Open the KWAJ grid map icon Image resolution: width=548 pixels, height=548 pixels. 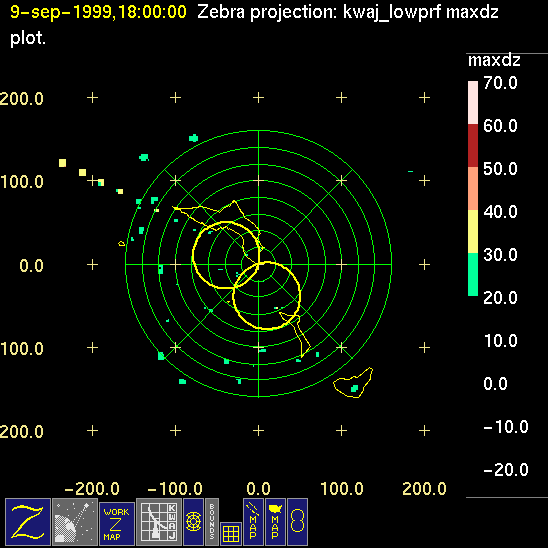[x=159, y=522]
